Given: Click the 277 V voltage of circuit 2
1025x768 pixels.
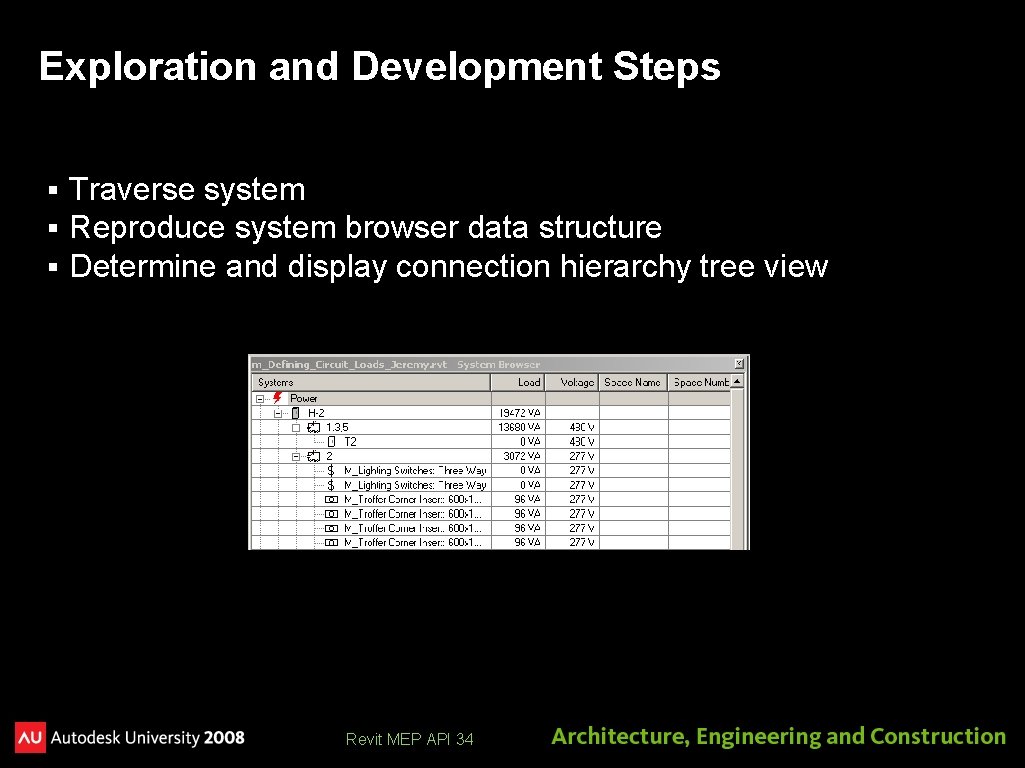Looking at the screenshot, I should 572,456.
